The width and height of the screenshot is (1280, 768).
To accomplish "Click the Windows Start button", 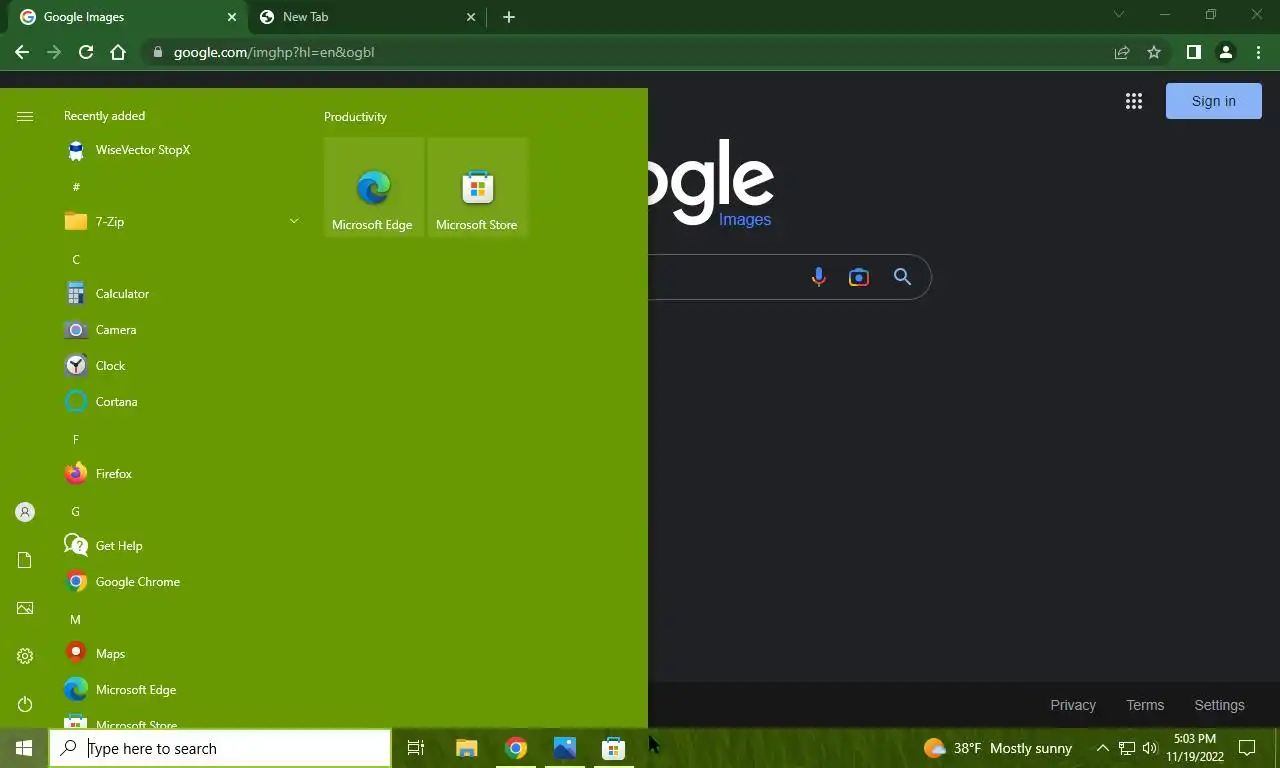I will 24,748.
